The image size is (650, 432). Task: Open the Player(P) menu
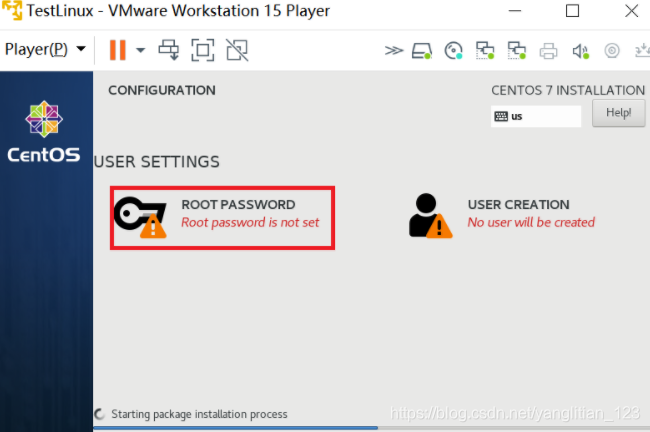45,49
